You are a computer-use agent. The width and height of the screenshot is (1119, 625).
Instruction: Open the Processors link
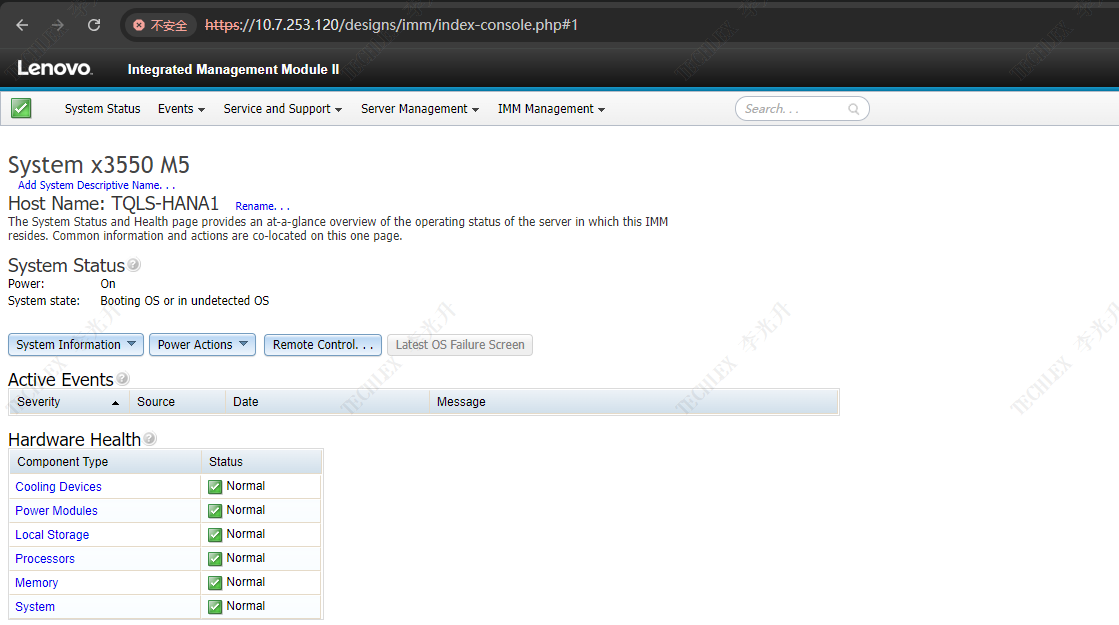45,559
